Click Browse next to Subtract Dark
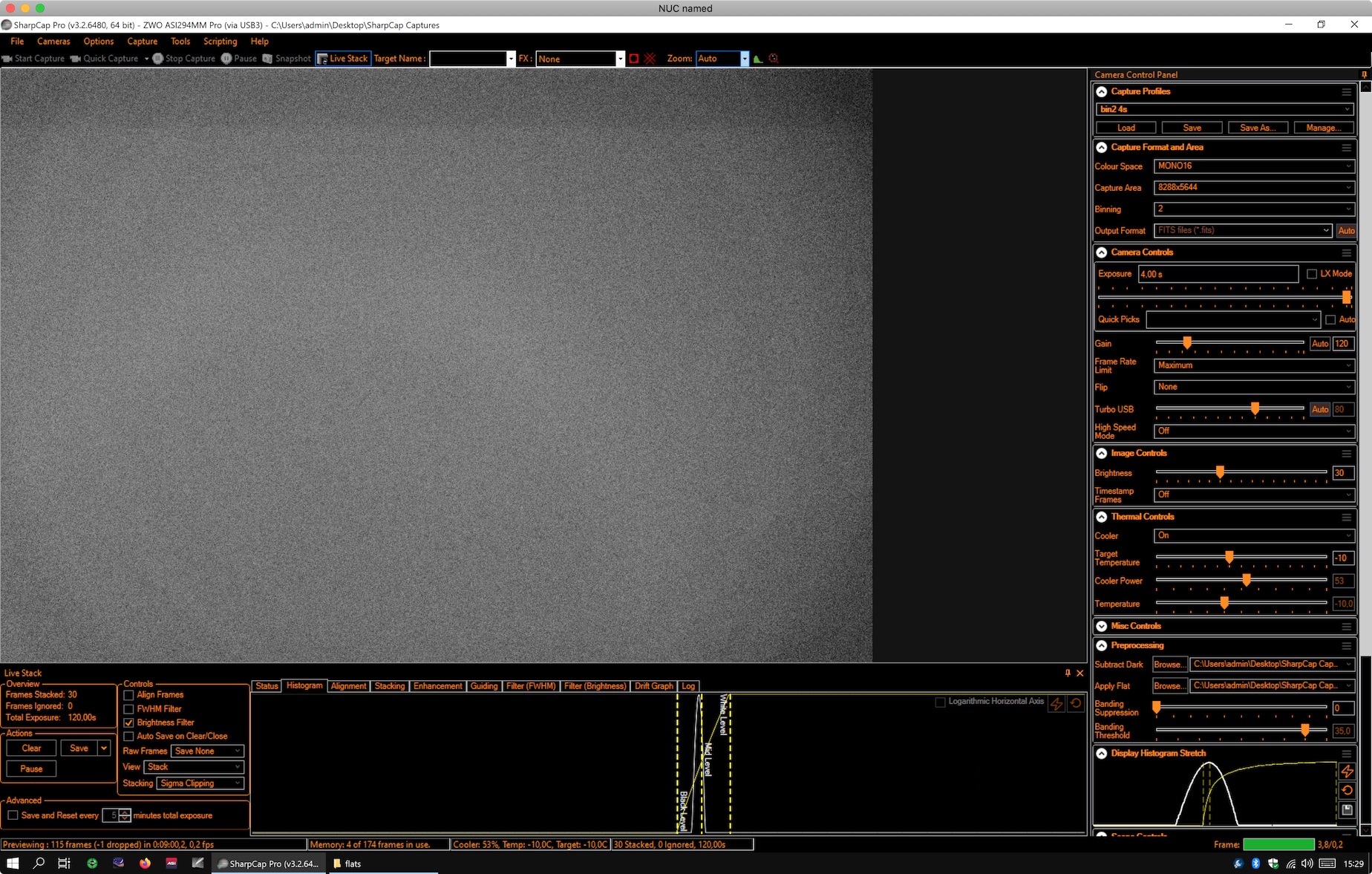Screen dimensions: 1372x874 1169,665
